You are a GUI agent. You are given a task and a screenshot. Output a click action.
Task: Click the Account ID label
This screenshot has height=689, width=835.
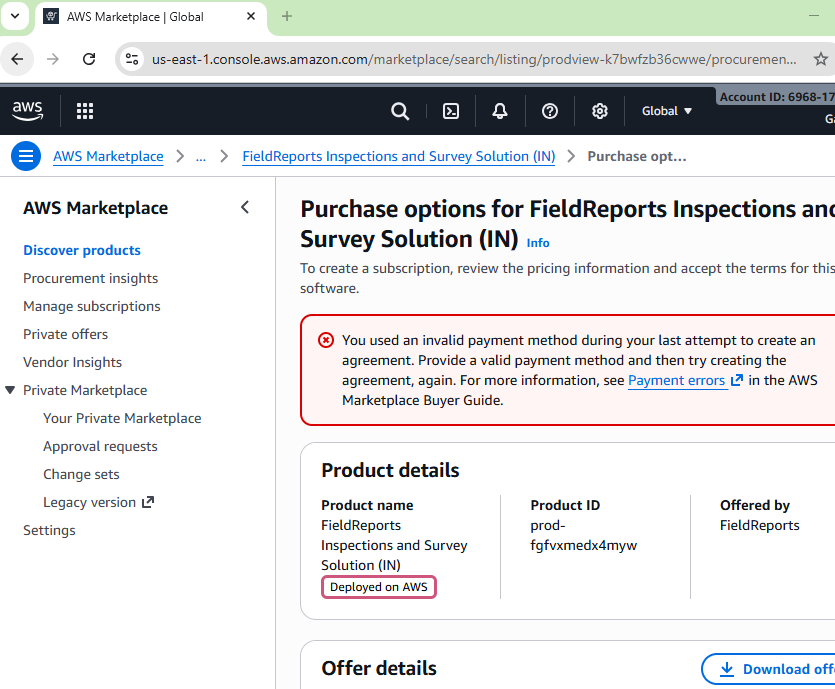coord(776,97)
